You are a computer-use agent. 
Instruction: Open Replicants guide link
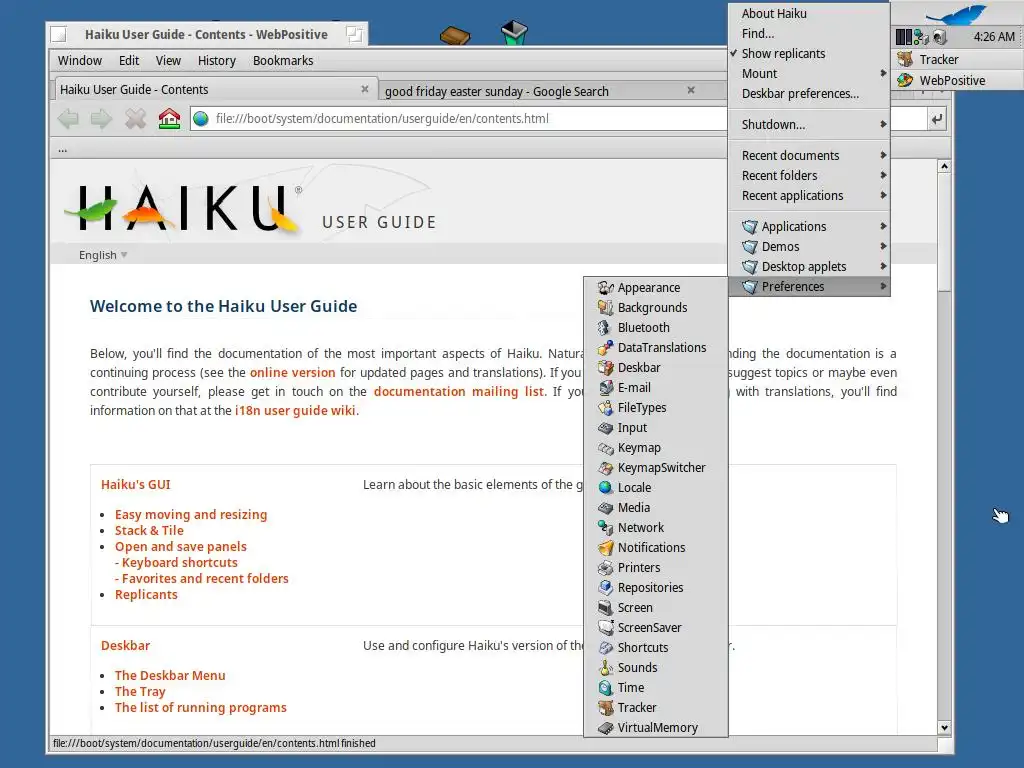pos(146,595)
